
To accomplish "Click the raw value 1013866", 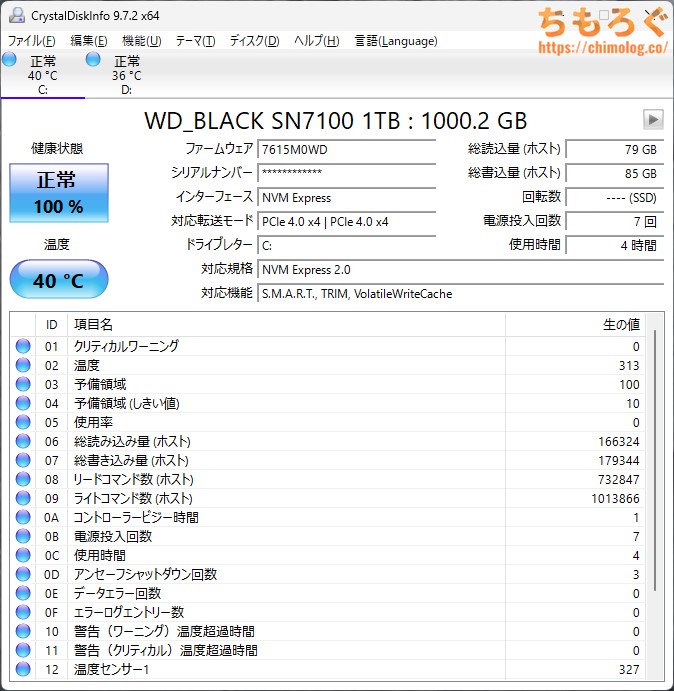I will (x=615, y=498).
